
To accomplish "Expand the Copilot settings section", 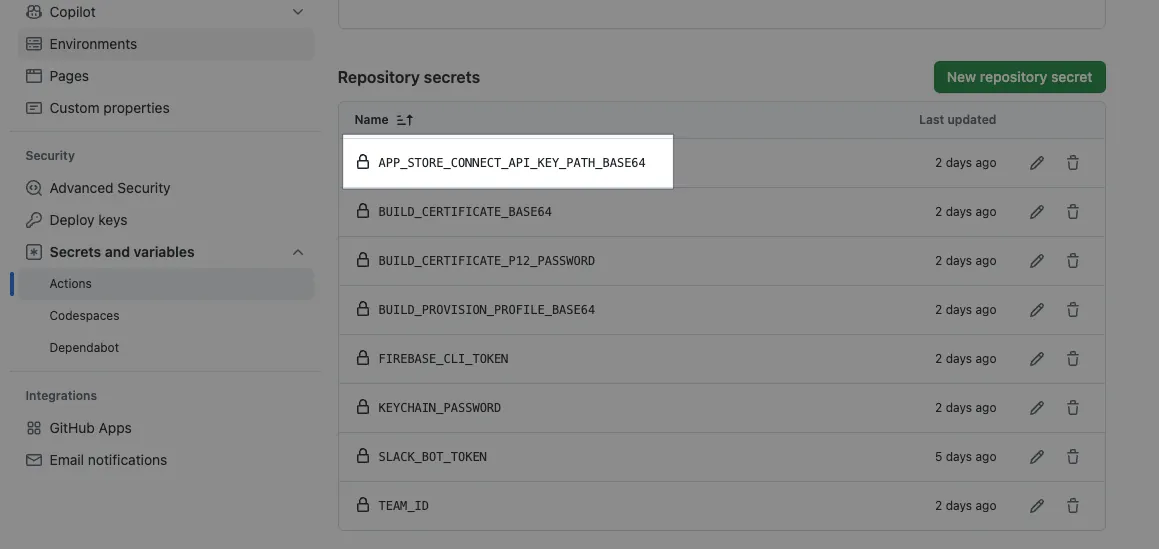I will (297, 12).
